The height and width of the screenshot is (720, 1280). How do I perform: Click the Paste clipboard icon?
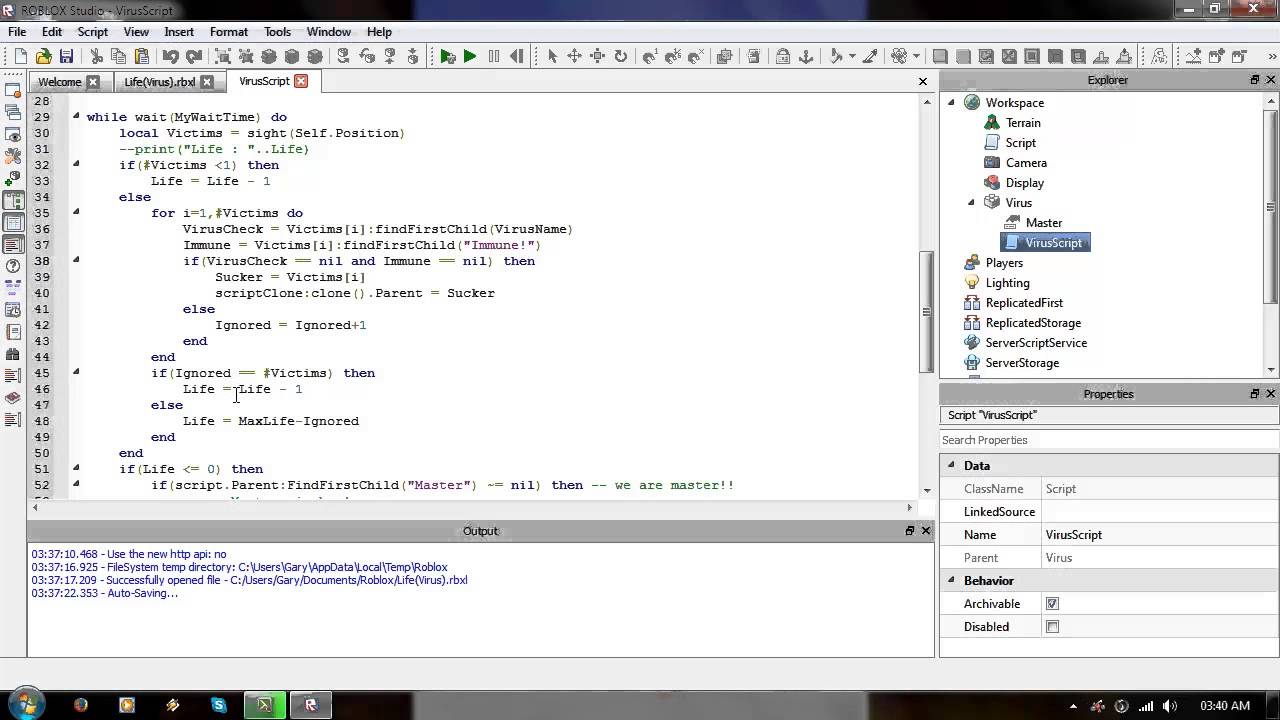tap(142, 57)
